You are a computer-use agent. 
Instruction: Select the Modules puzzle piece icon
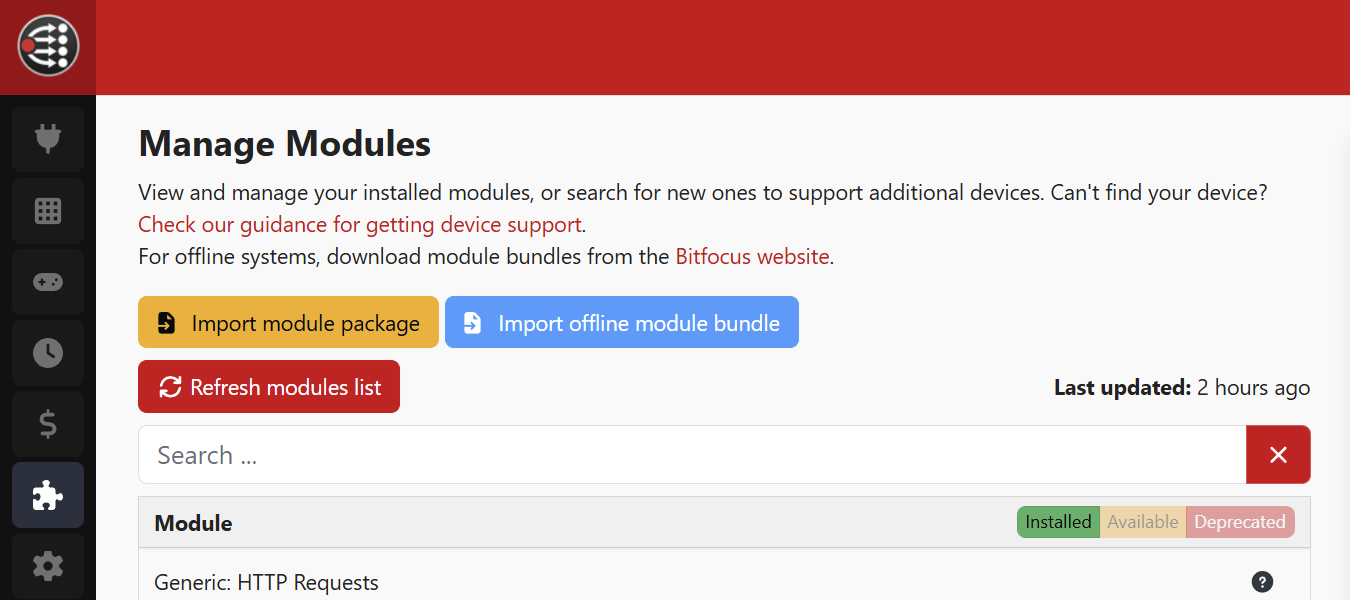point(48,495)
